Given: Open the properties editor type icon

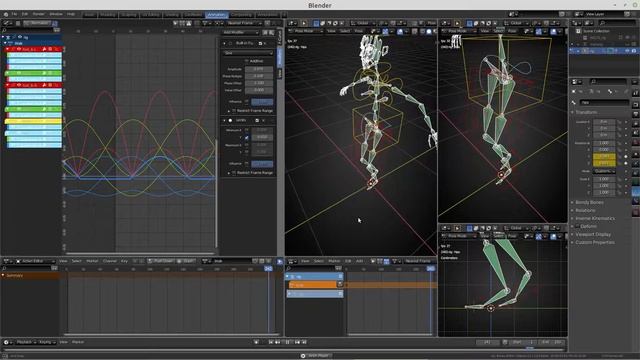Looking at the screenshot, I should [x=575, y=82].
